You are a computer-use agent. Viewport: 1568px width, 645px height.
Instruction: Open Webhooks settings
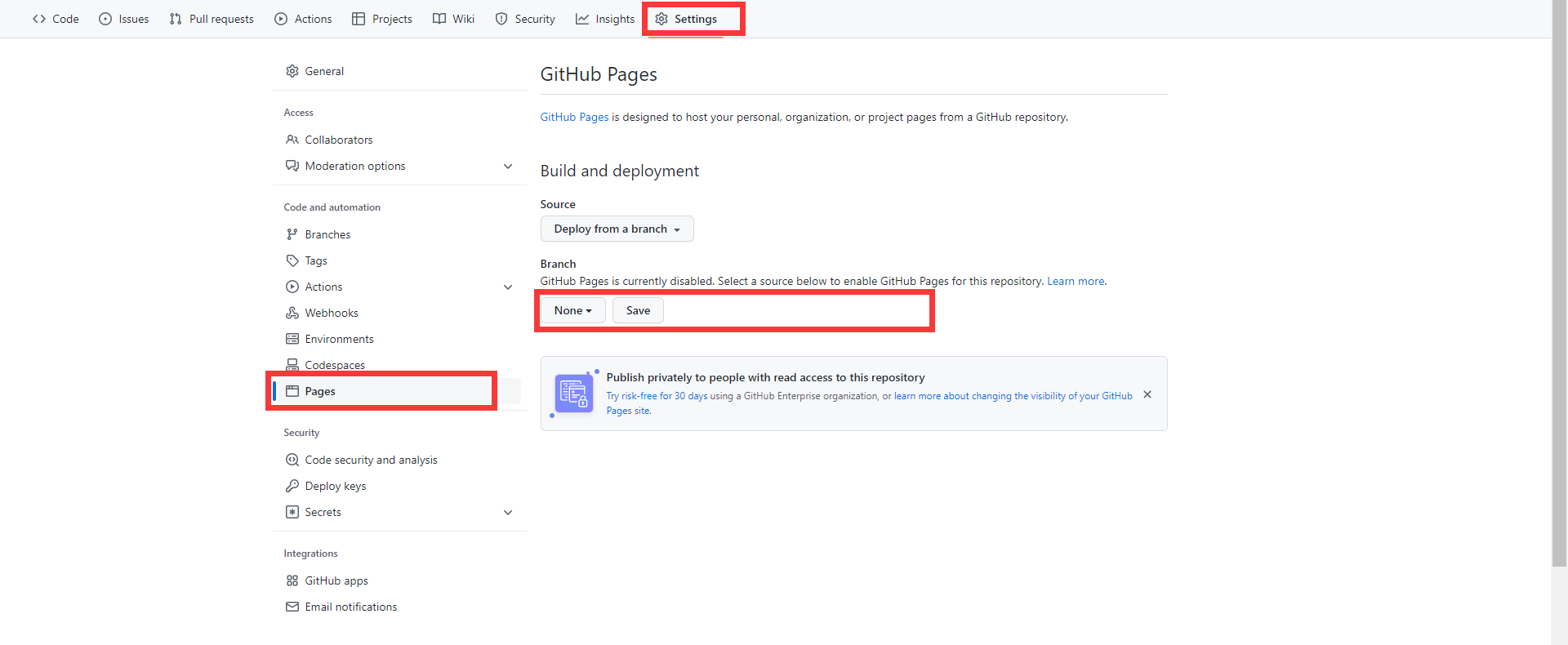pos(399,313)
